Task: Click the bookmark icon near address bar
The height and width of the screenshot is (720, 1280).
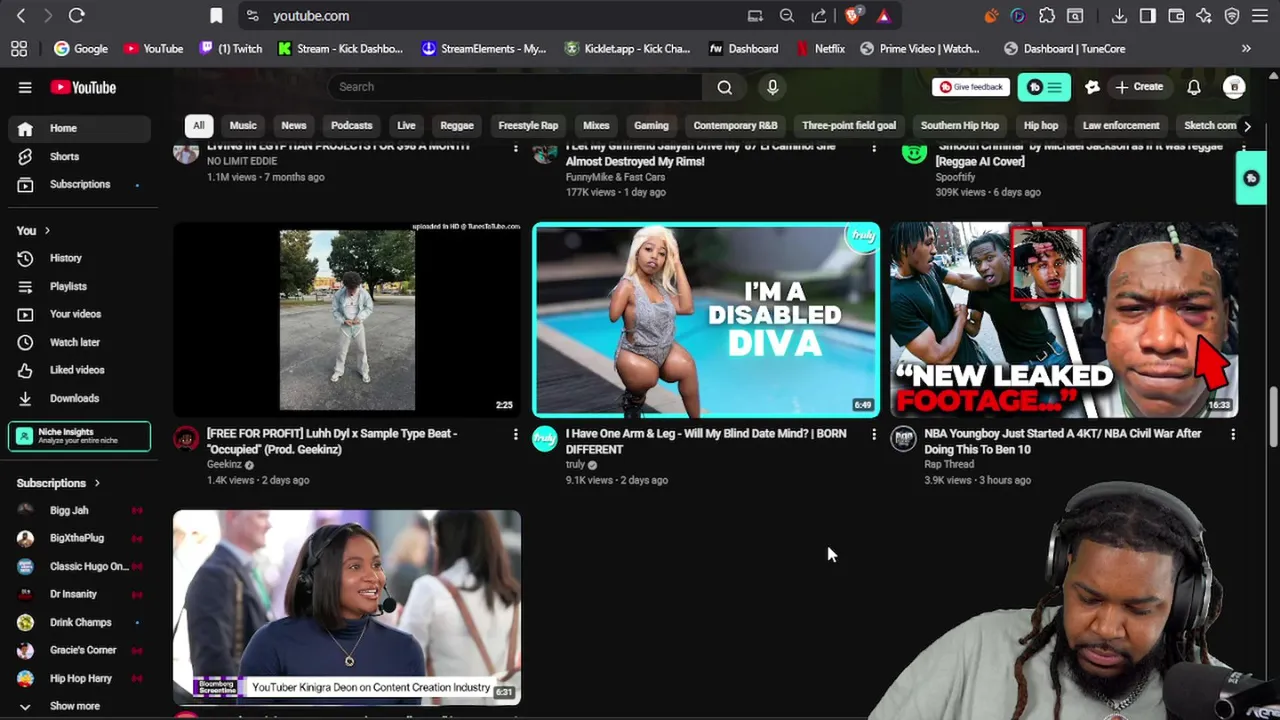Action: (216, 15)
